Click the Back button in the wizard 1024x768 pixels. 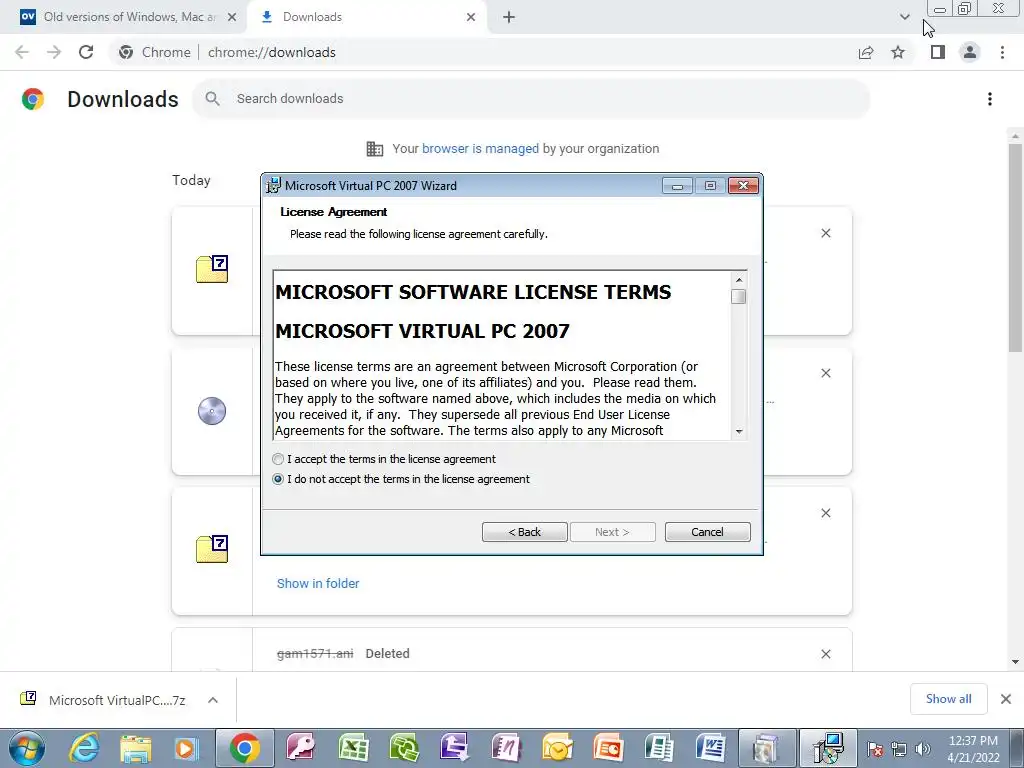[x=524, y=532]
